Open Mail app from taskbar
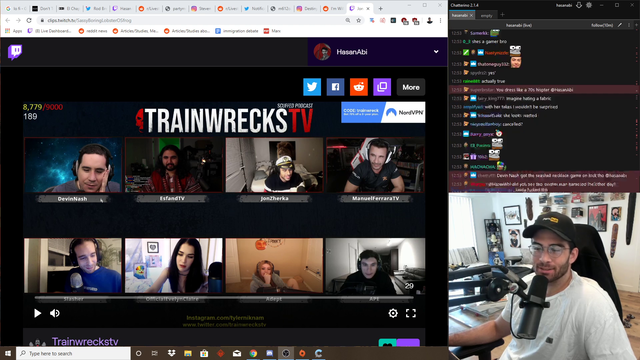Image resolution: width=640 pixels, height=360 pixels. coord(237,353)
